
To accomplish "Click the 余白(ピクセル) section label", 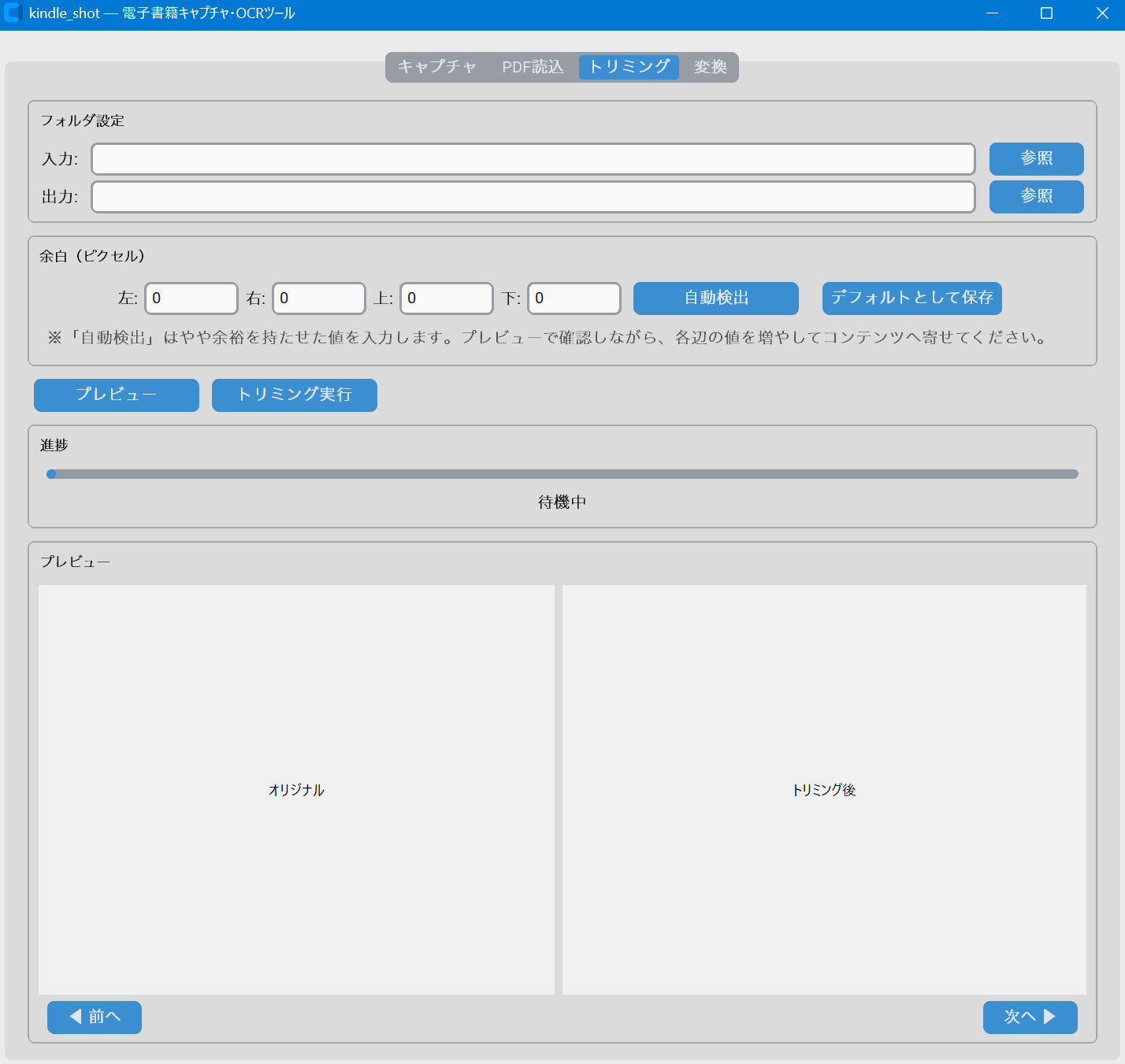I will tap(92, 256).
